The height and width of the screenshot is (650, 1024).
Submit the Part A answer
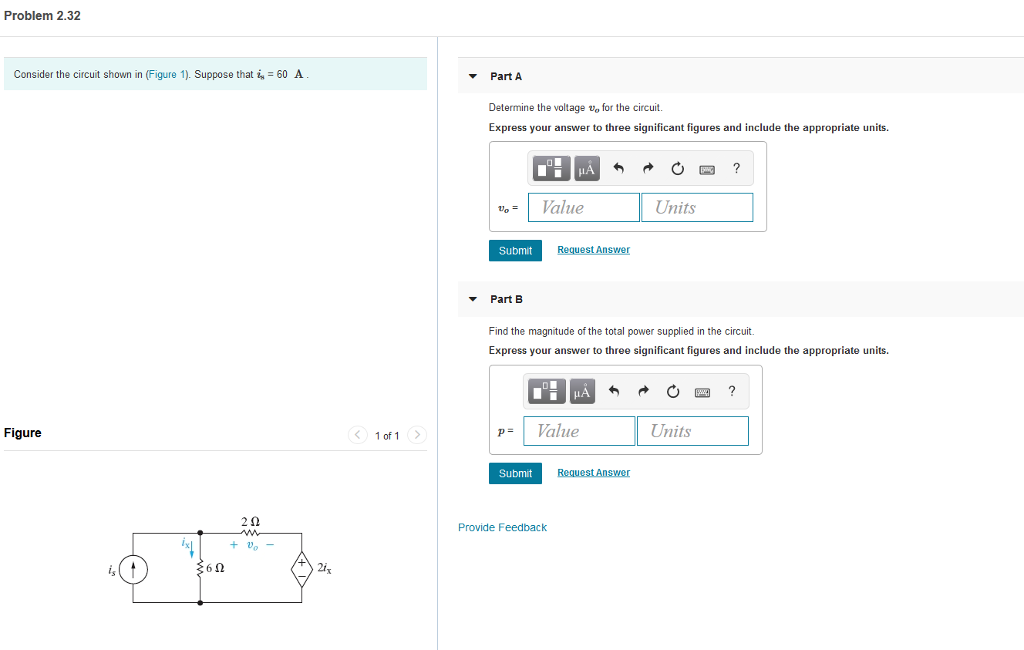(x=515, y=251)
